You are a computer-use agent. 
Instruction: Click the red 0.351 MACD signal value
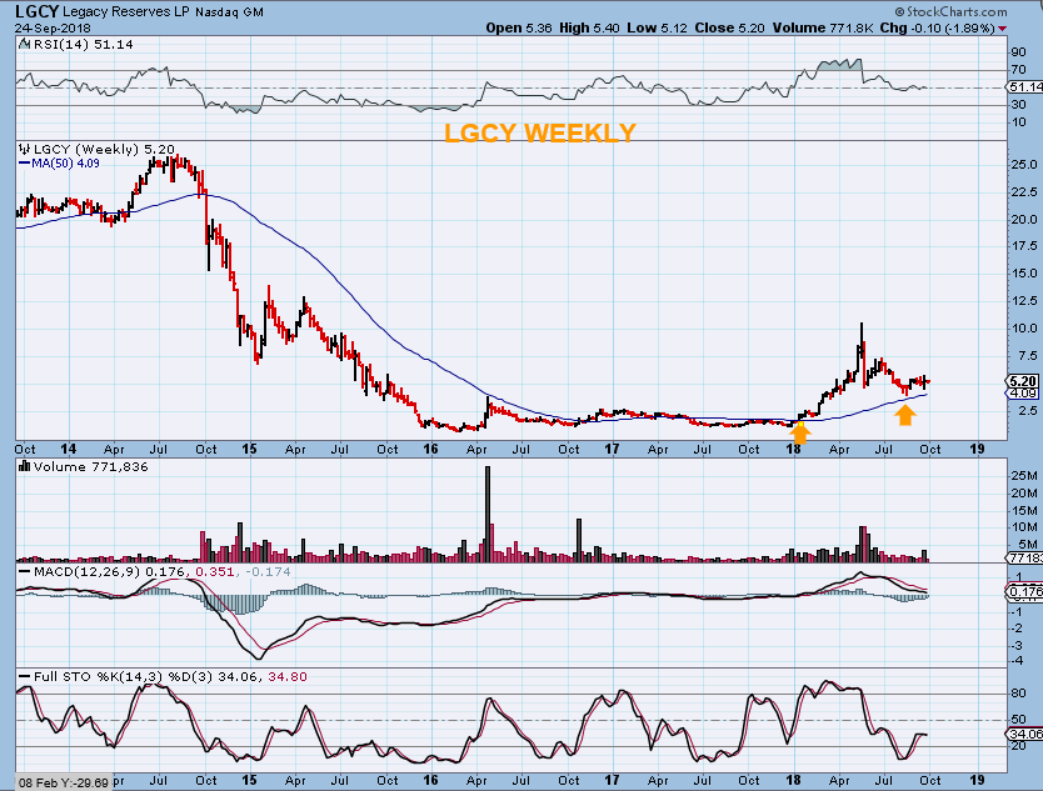[x=214, y=571]
